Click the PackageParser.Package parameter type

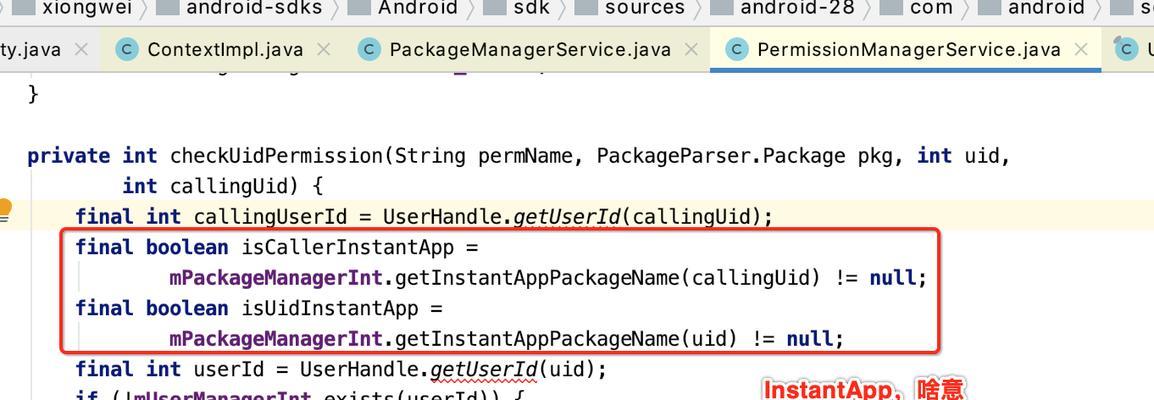coord(721,156)
